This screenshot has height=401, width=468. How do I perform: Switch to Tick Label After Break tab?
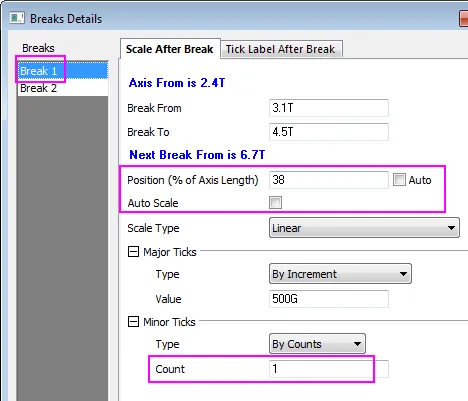tap(281, 49)
